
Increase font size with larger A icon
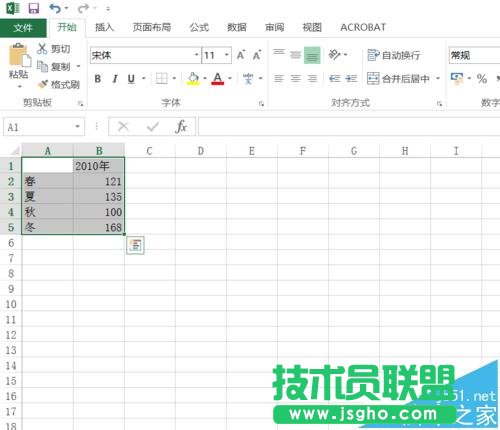(x=241, y=55)
